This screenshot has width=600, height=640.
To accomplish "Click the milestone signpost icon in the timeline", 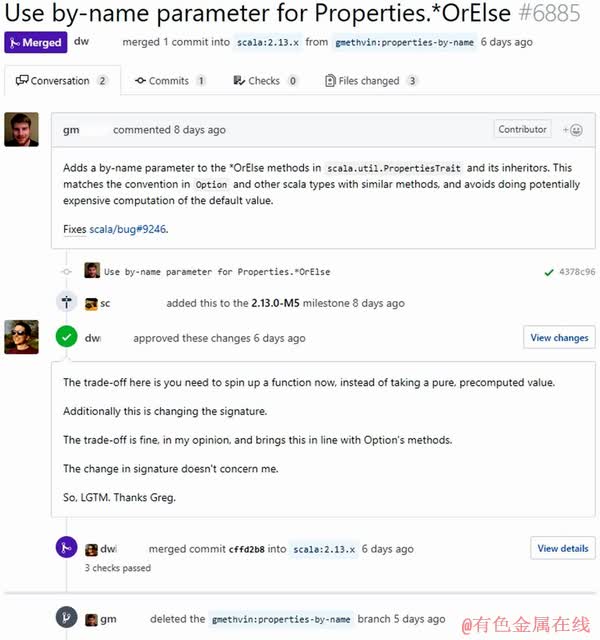I will click(67, 302).
